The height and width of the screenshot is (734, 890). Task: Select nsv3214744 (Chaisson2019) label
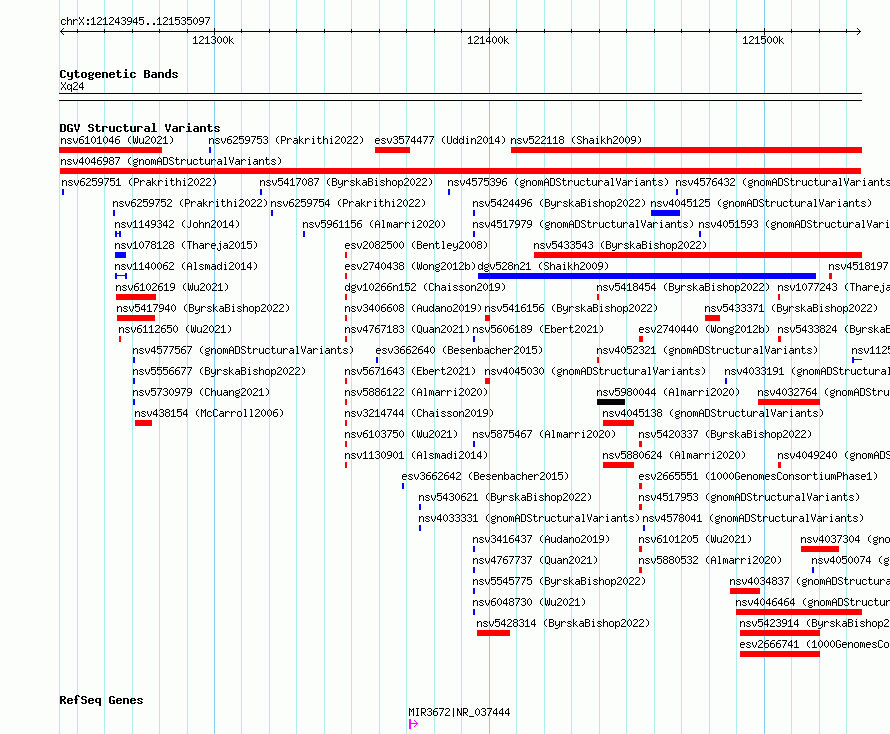(419, 413)
